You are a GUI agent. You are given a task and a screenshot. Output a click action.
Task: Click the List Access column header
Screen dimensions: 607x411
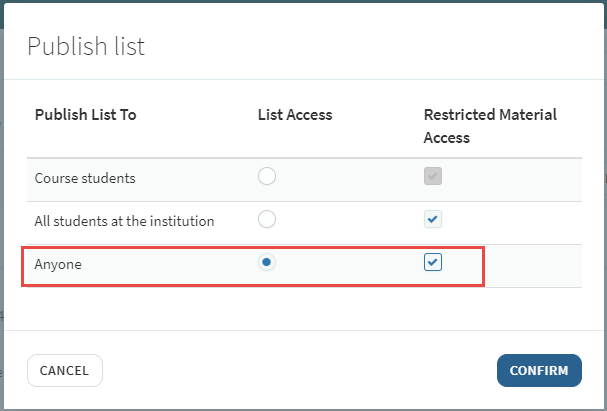click(295, 115)
